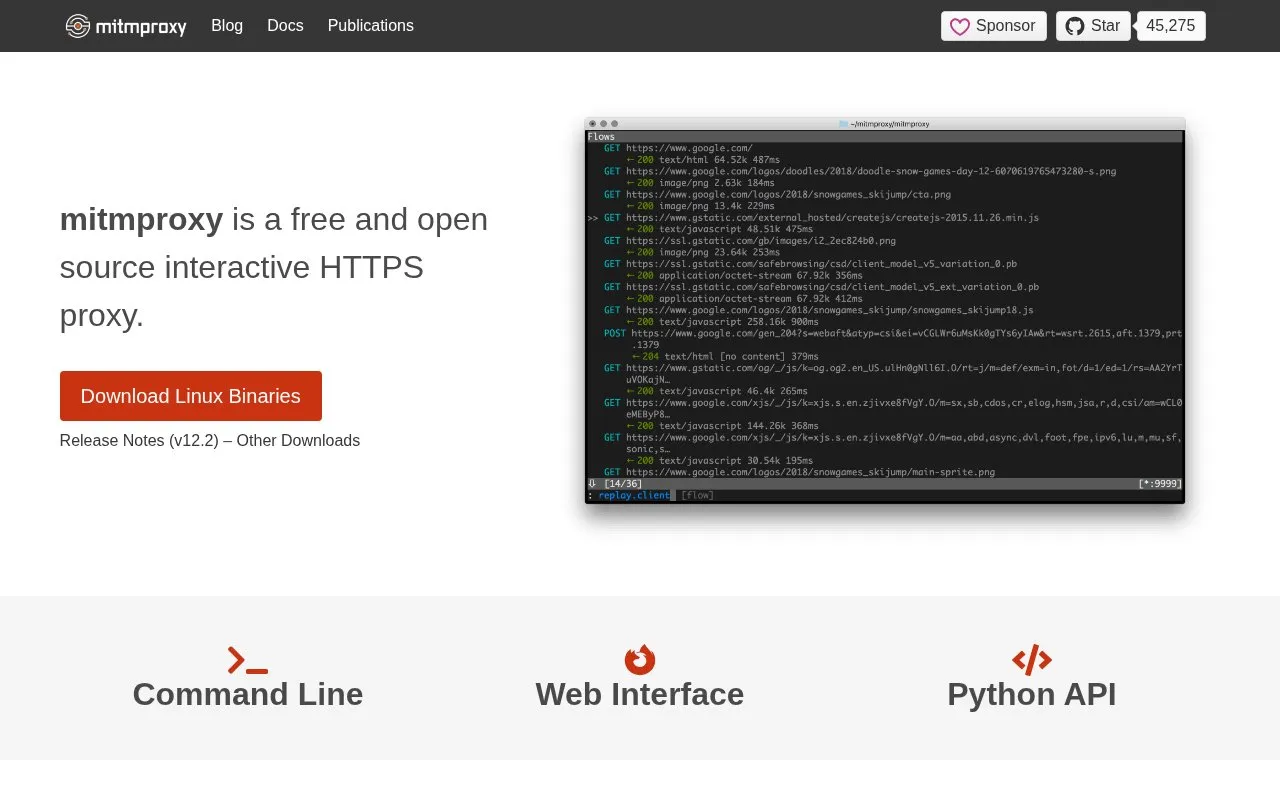Click the heart icon on Sponsor button
Screen dimensions: 1280x800
pyautogui.click(x=960, y=26)
